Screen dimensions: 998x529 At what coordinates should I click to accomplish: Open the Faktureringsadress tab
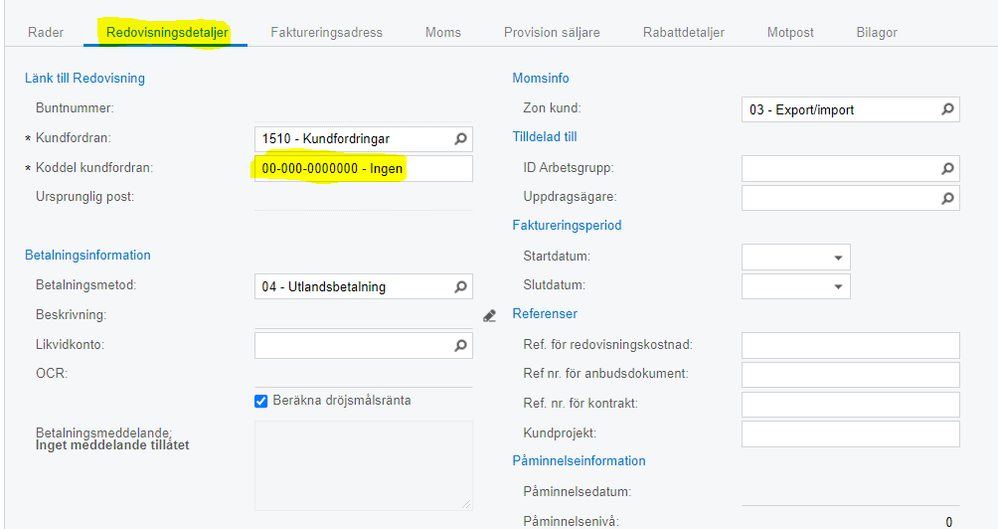pyautogui.click(x=327, y=32)
